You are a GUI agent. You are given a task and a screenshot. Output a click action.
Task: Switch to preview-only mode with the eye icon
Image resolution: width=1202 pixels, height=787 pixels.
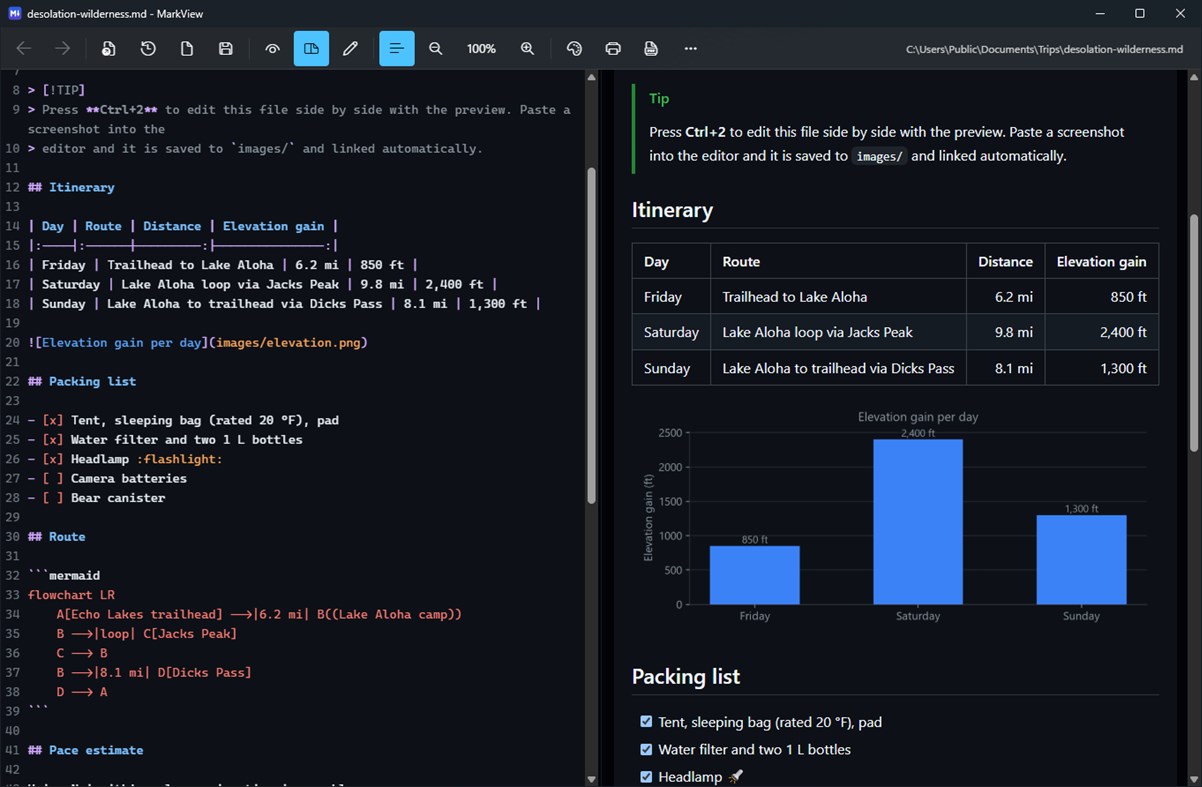[x=272, y=48]
